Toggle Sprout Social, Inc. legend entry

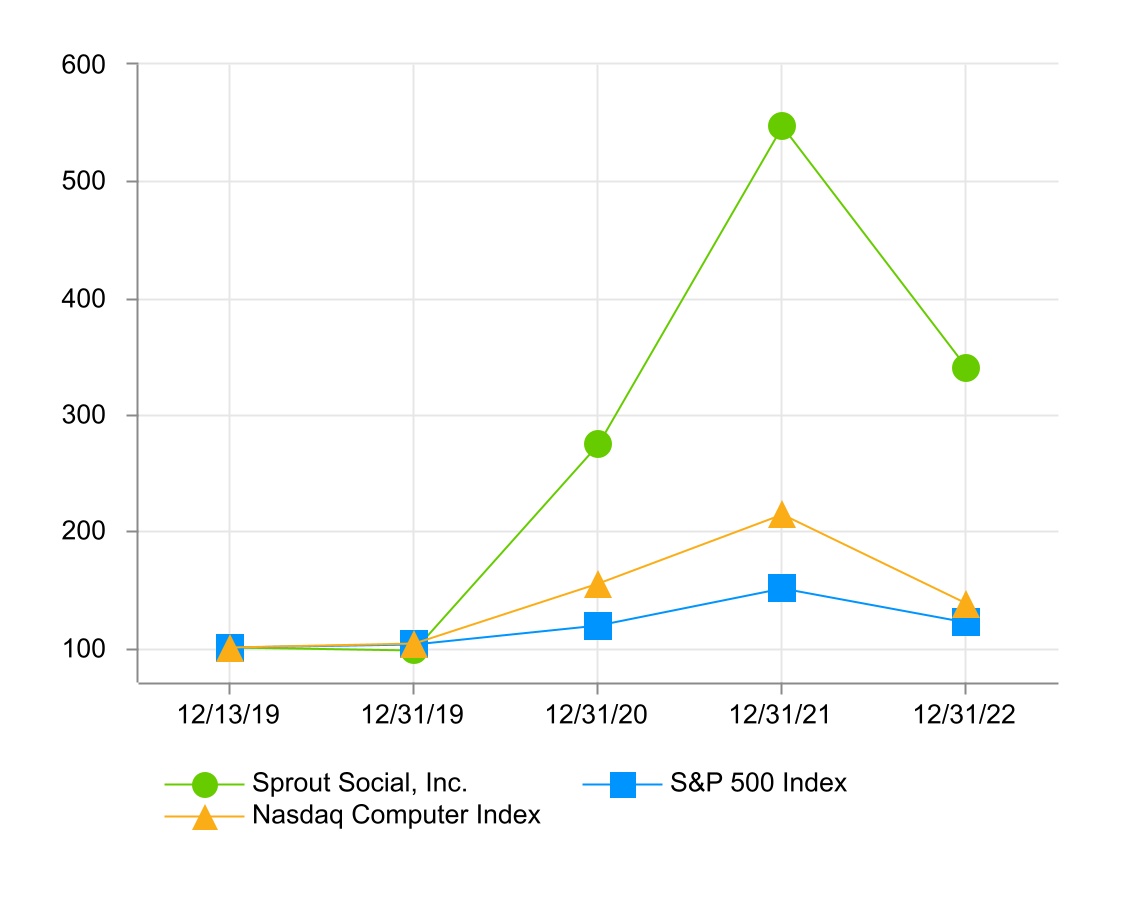(x=360, y=782)
